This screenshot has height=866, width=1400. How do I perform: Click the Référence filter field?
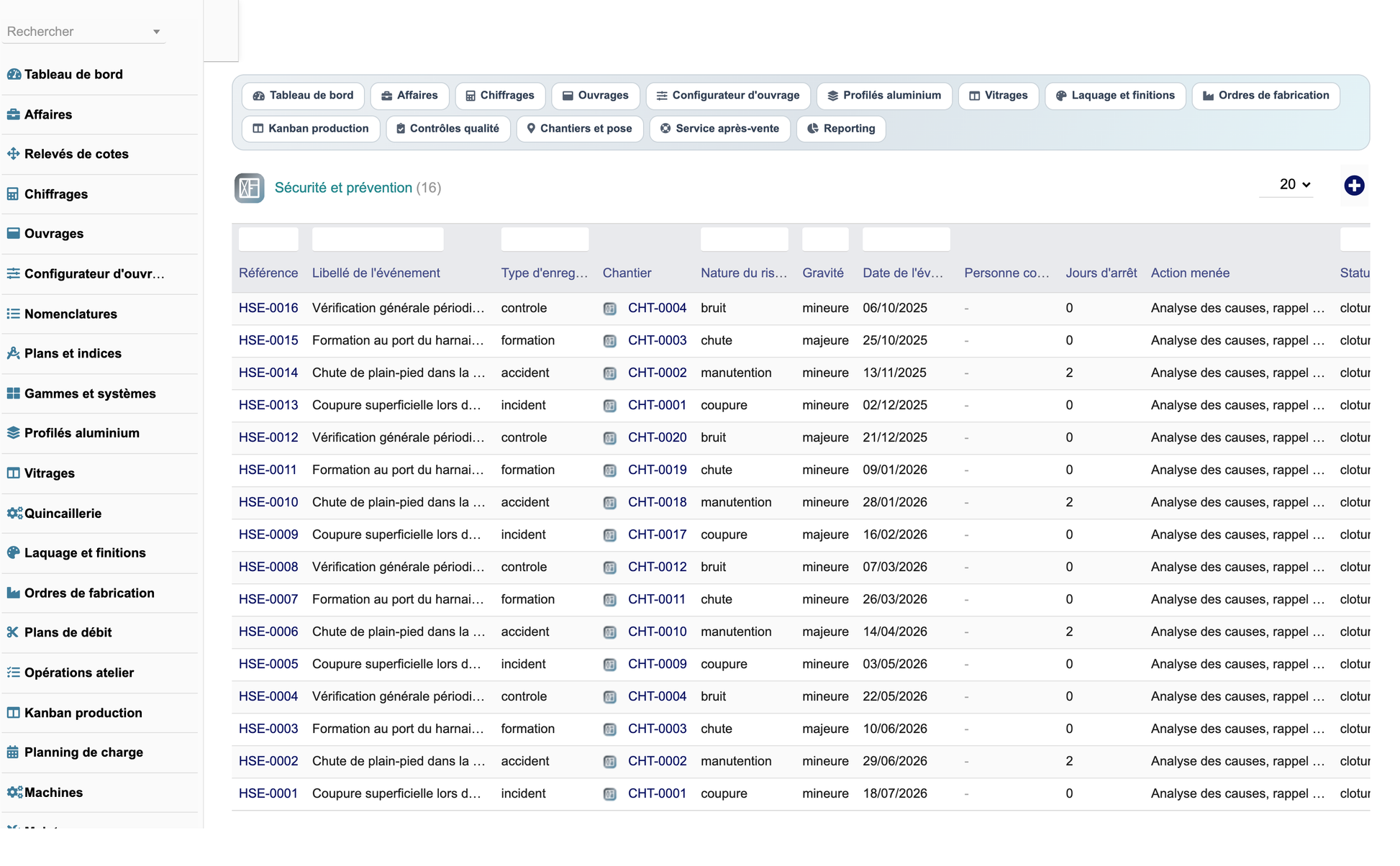coord(268,239)
